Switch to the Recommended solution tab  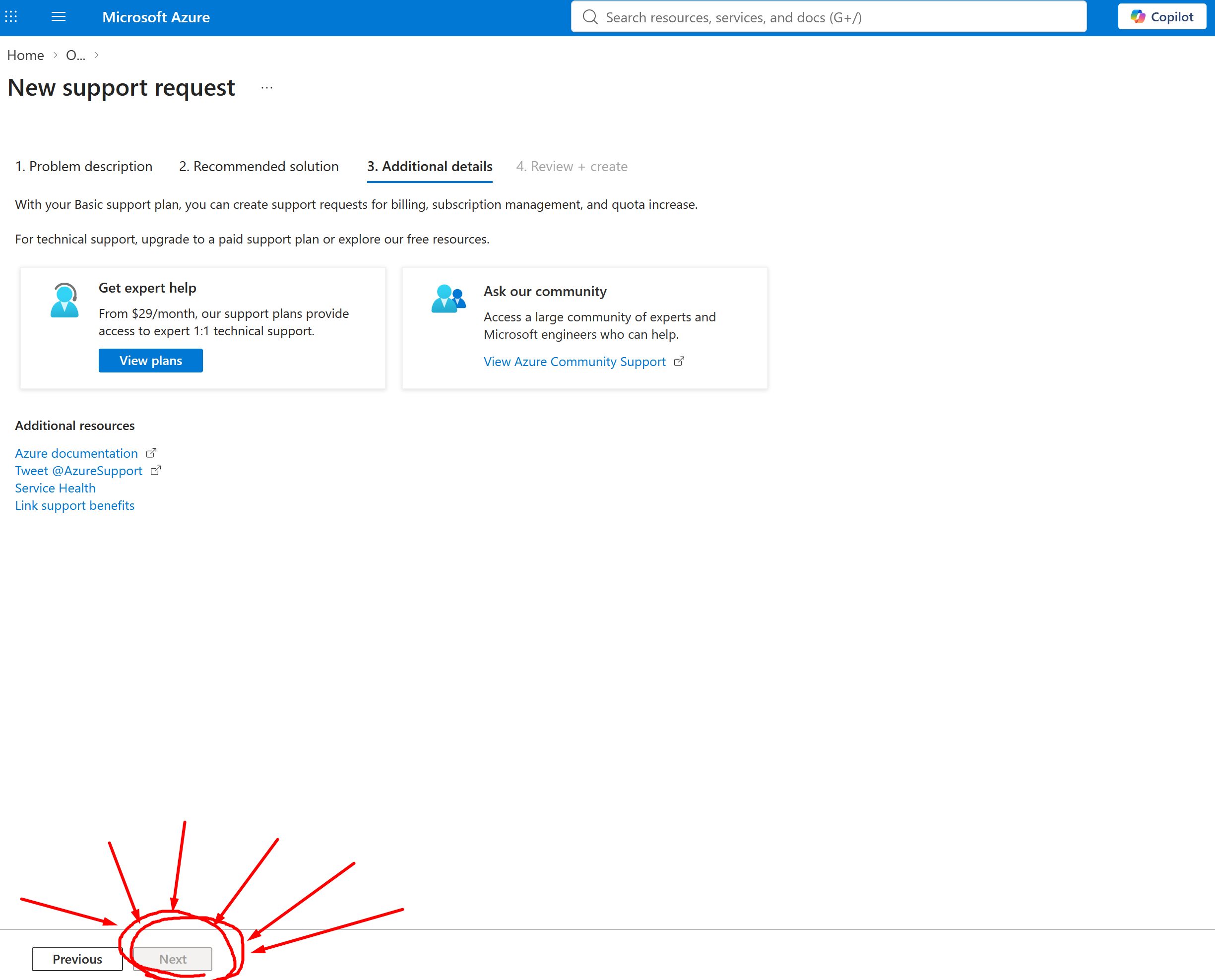pyautogui.click(x=258, y=167)
